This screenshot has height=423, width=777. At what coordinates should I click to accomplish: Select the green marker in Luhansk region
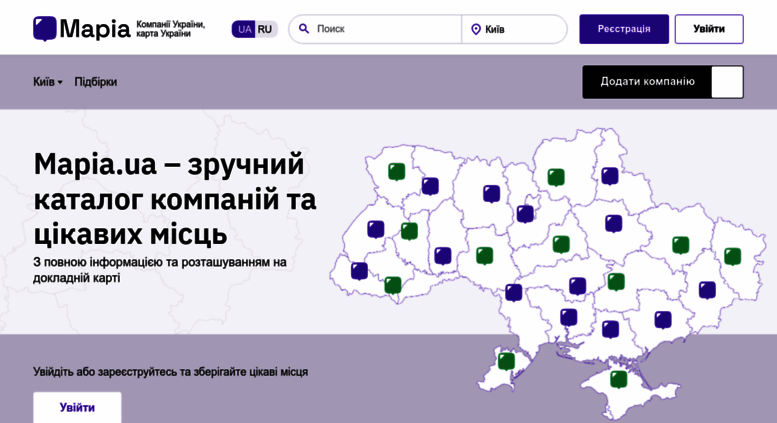(x=732, y=257)
